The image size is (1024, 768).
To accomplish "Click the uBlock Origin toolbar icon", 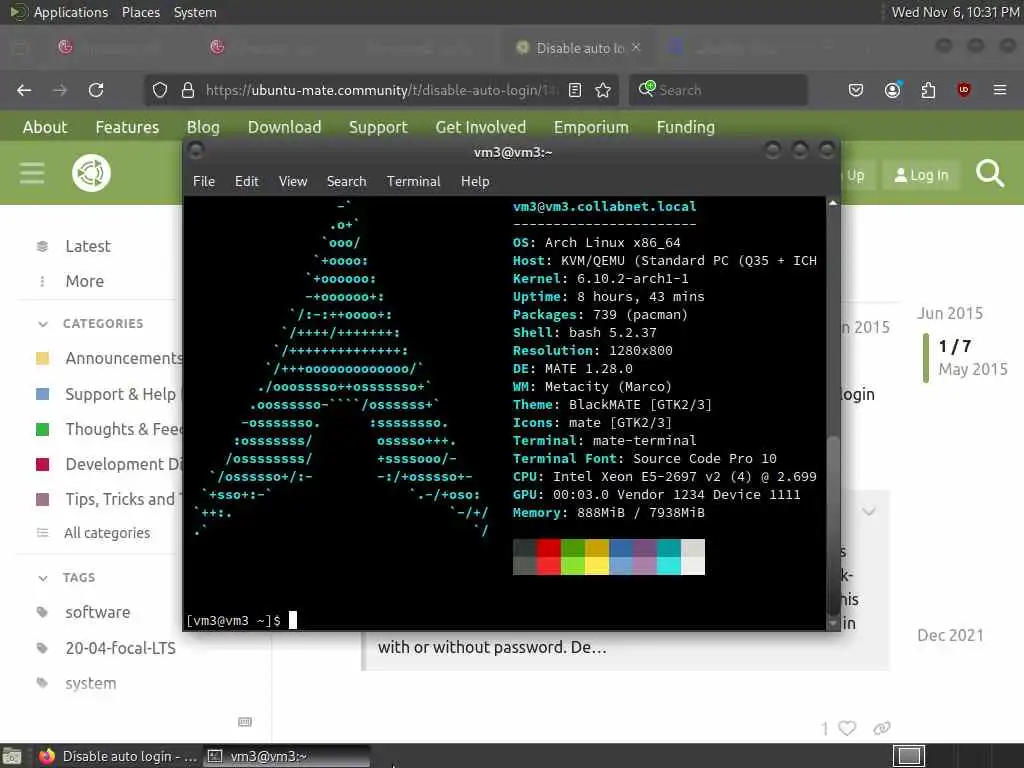I will (964, 90).
